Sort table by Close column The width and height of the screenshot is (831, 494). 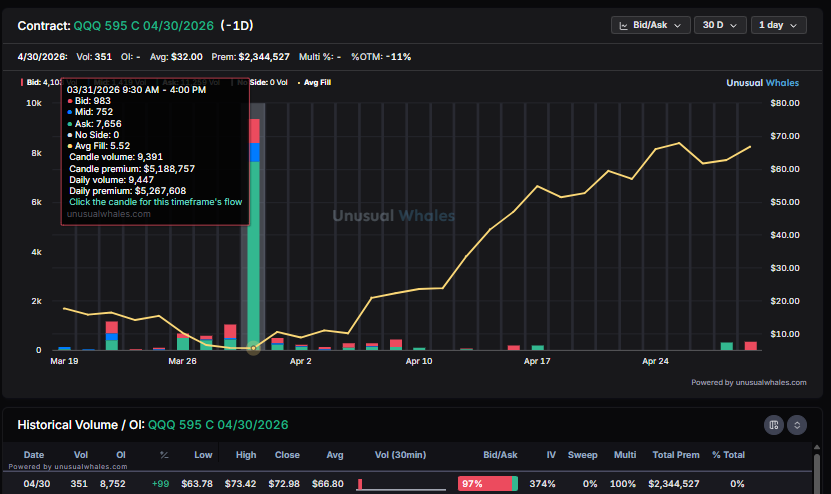(287, 455)
